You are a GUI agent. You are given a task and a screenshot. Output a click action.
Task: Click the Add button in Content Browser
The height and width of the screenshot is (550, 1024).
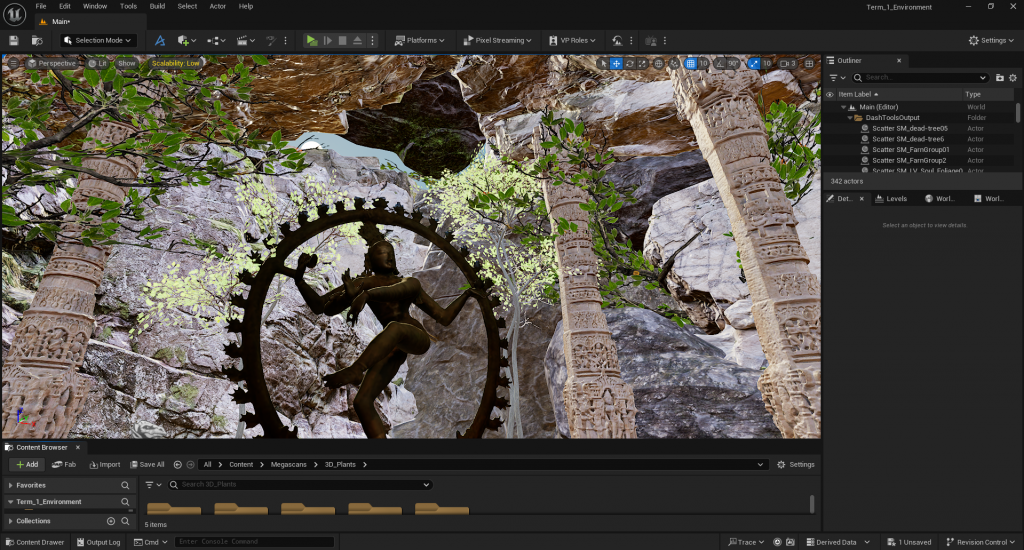(x=27, y=464)
